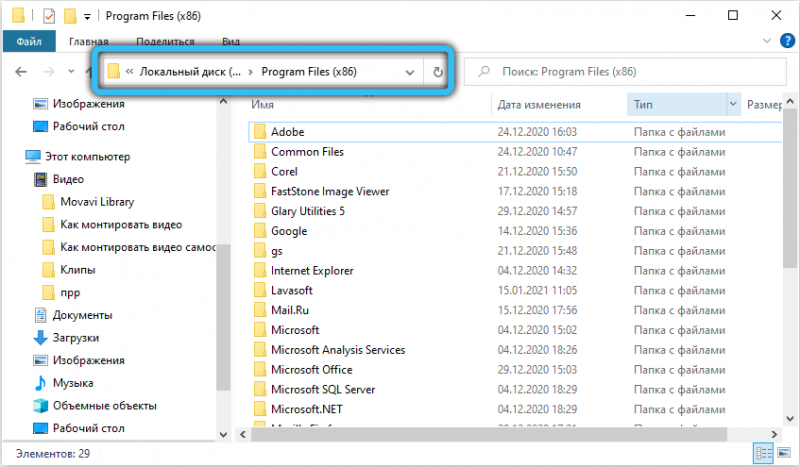Open the Тип column filter dropdown
Image resolution: width=800 pixels, height=467 pixels.
[733, 104]
